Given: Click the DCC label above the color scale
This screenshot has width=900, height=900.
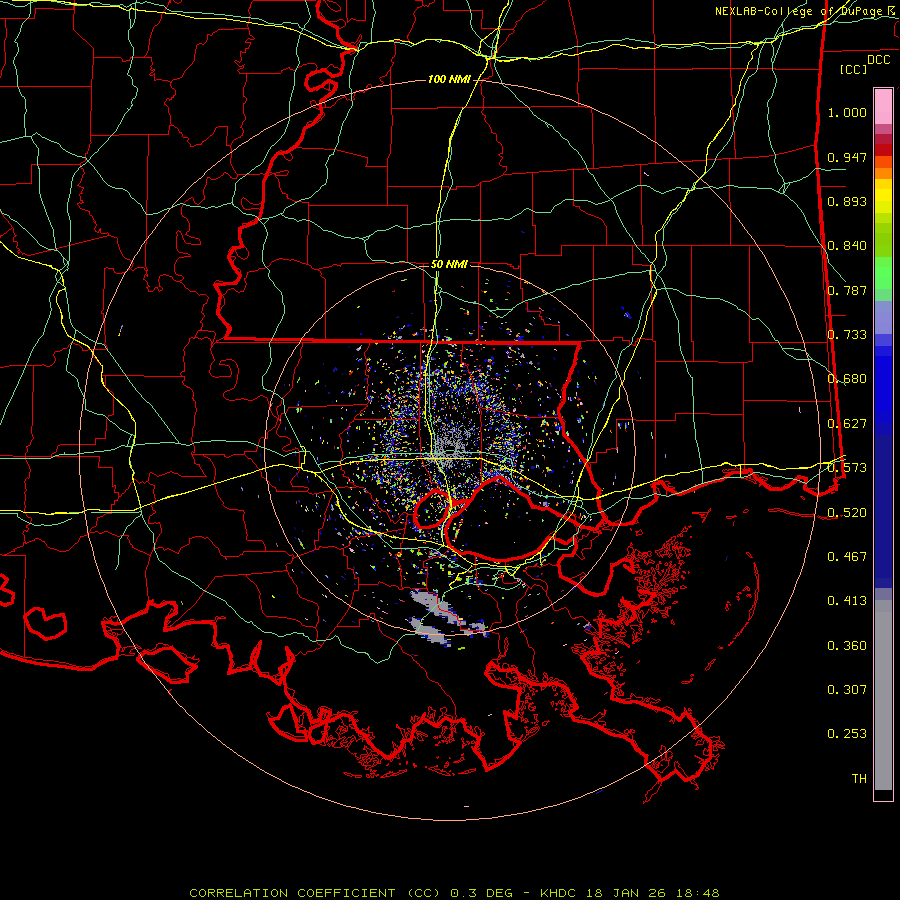Looking at the screenshot, I should [x=878, y=60].
